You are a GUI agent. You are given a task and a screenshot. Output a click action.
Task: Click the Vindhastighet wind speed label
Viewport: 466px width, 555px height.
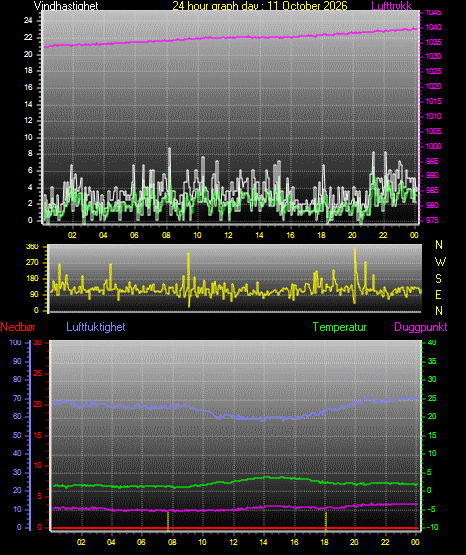click(66, 6)
